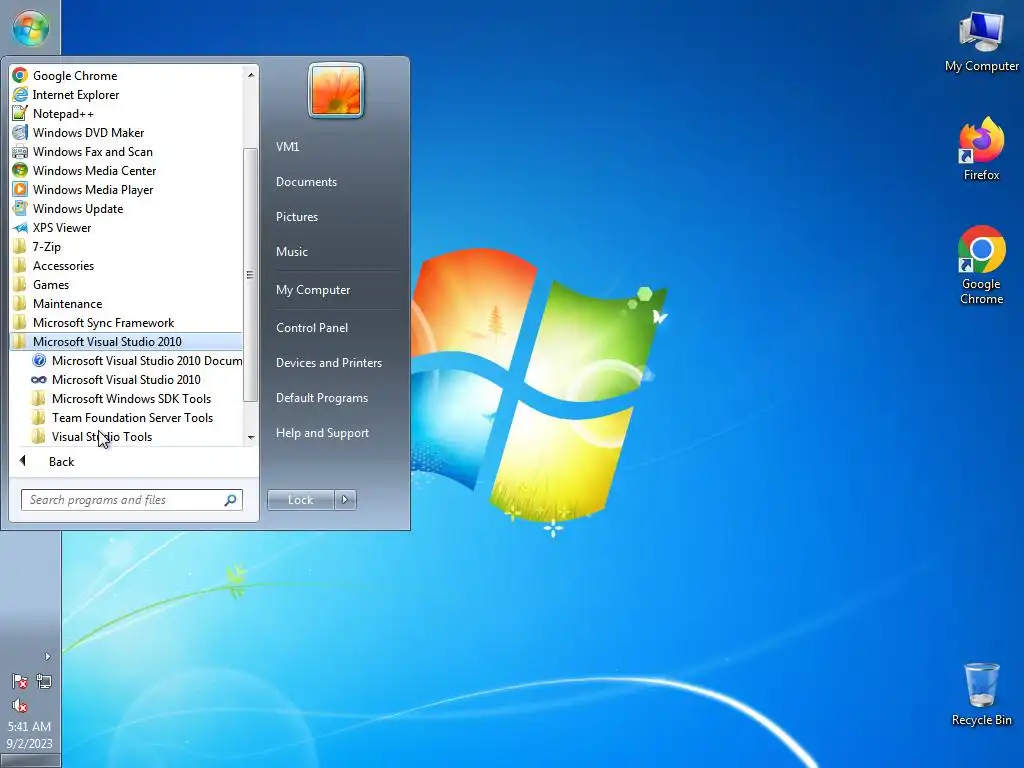Collapse the Microsoft Visual Studio 2010 folder

tap(127, 342)
